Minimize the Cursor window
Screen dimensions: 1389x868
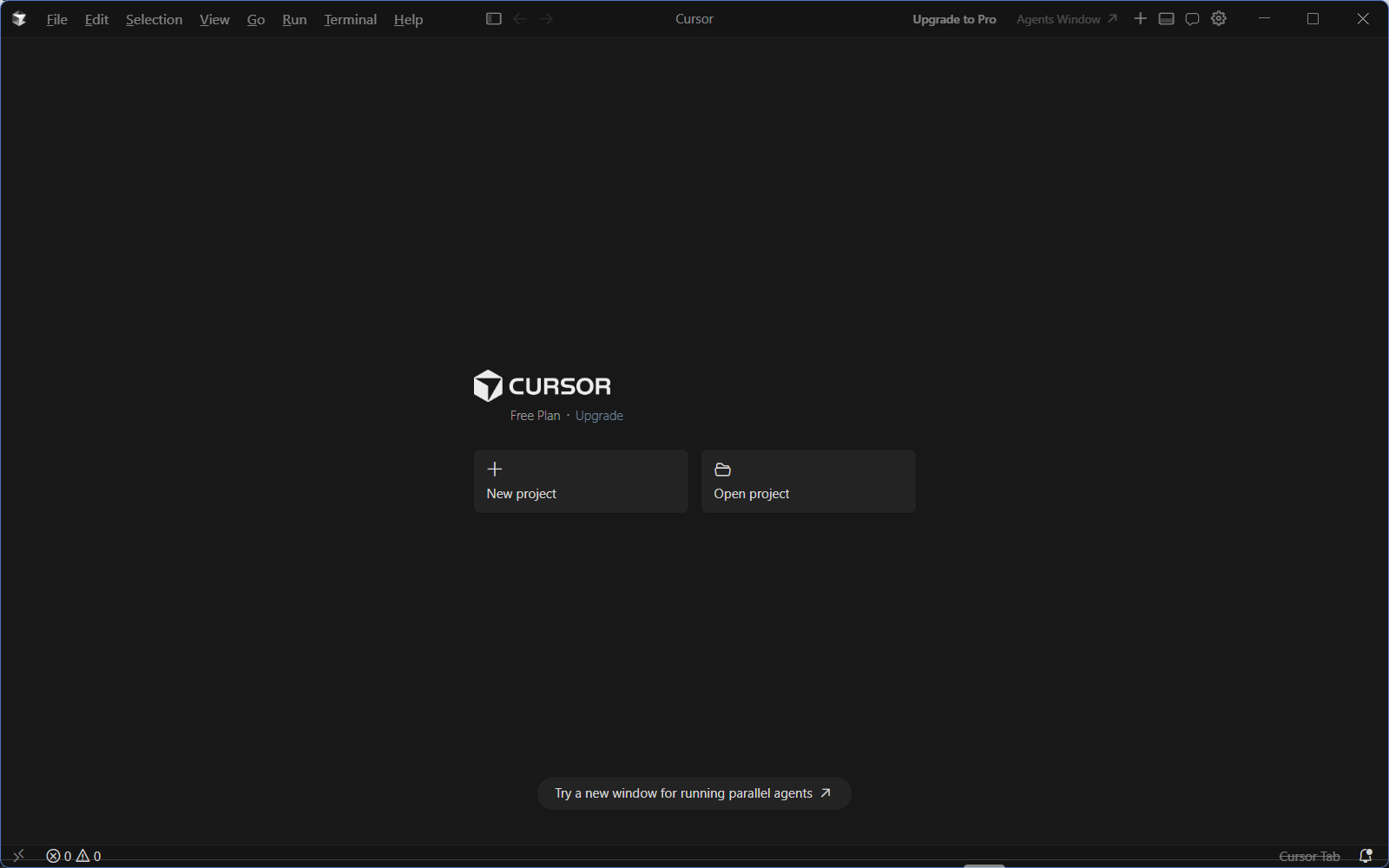pyautogui.click(x=1265, y=19)
